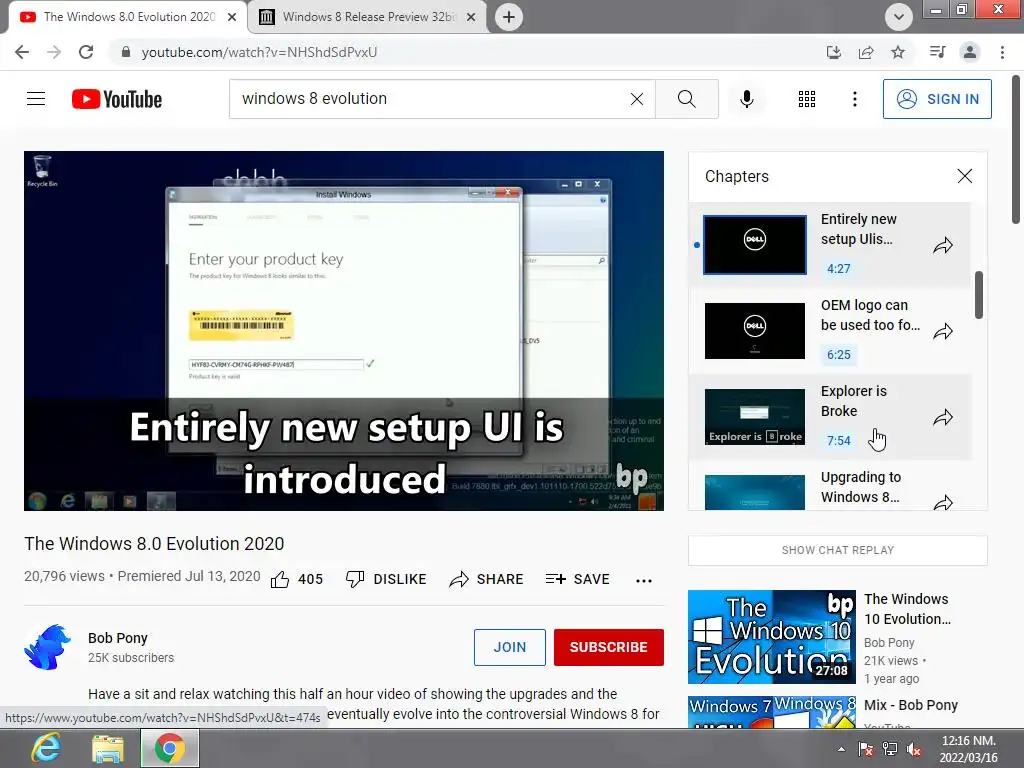The image size is (1024, 768).
Task: Open 'The Windows 10 Evolution...' video title
Action: [x=906, y=609]
